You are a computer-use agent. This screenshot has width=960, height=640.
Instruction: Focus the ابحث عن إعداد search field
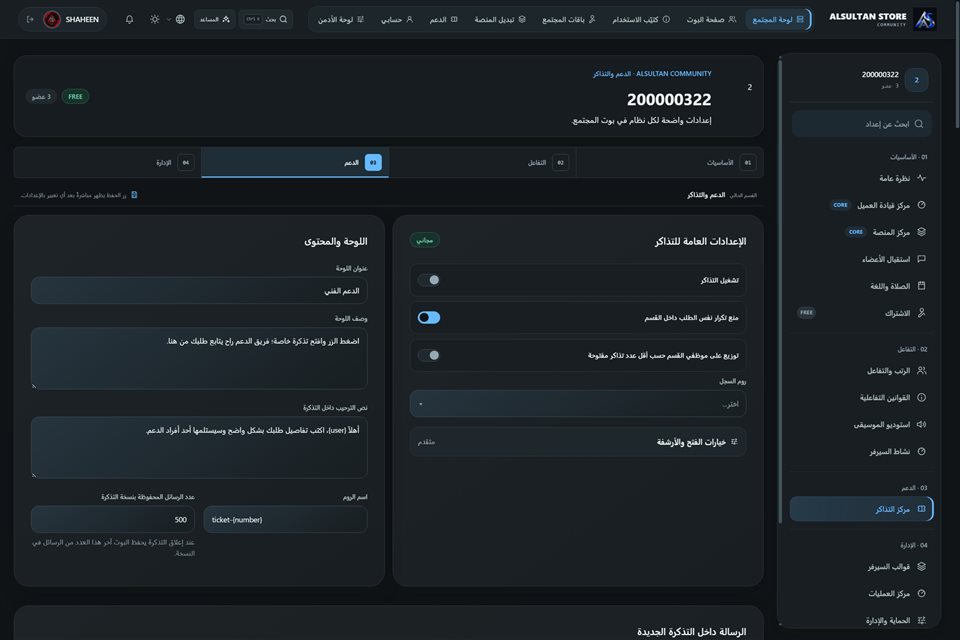861,124
